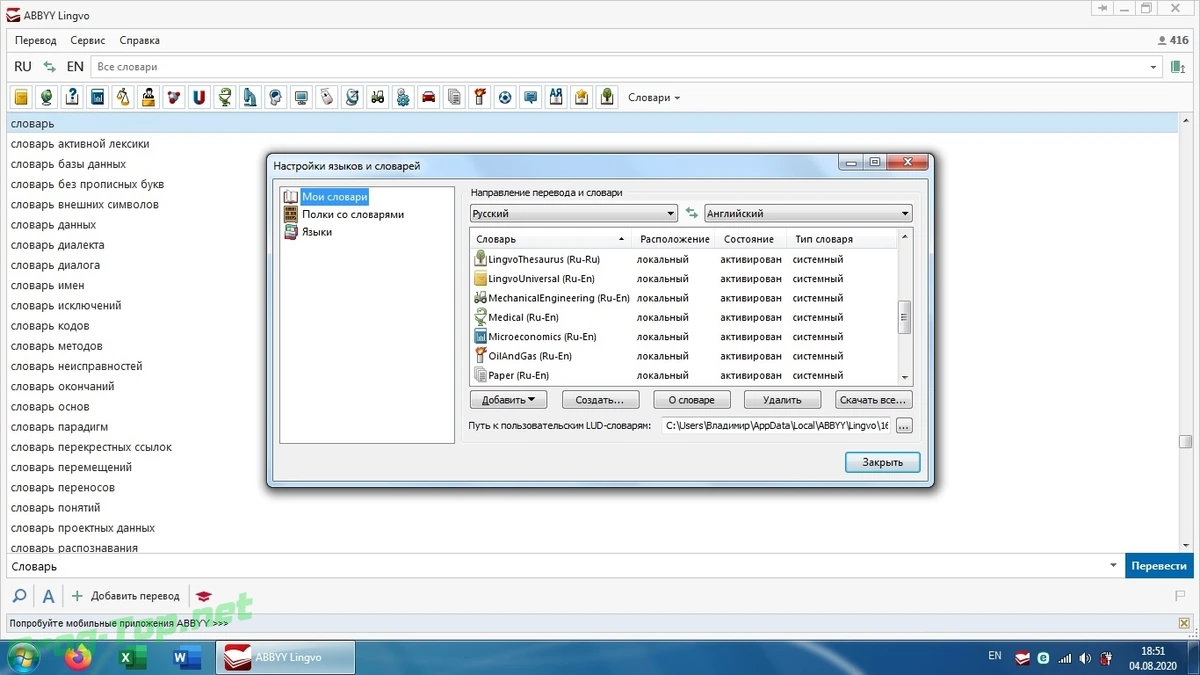This screenshot has height=675, width=1200.
Task: Select the burning torch oil-and-gas dictionary icon
Action: tap(480, 97)
